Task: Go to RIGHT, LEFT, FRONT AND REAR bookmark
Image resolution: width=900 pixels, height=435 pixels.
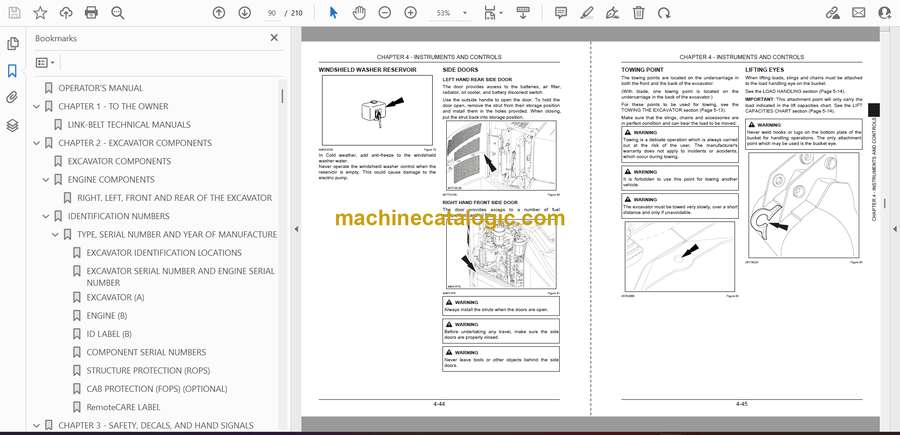Action: coord(174,198)
